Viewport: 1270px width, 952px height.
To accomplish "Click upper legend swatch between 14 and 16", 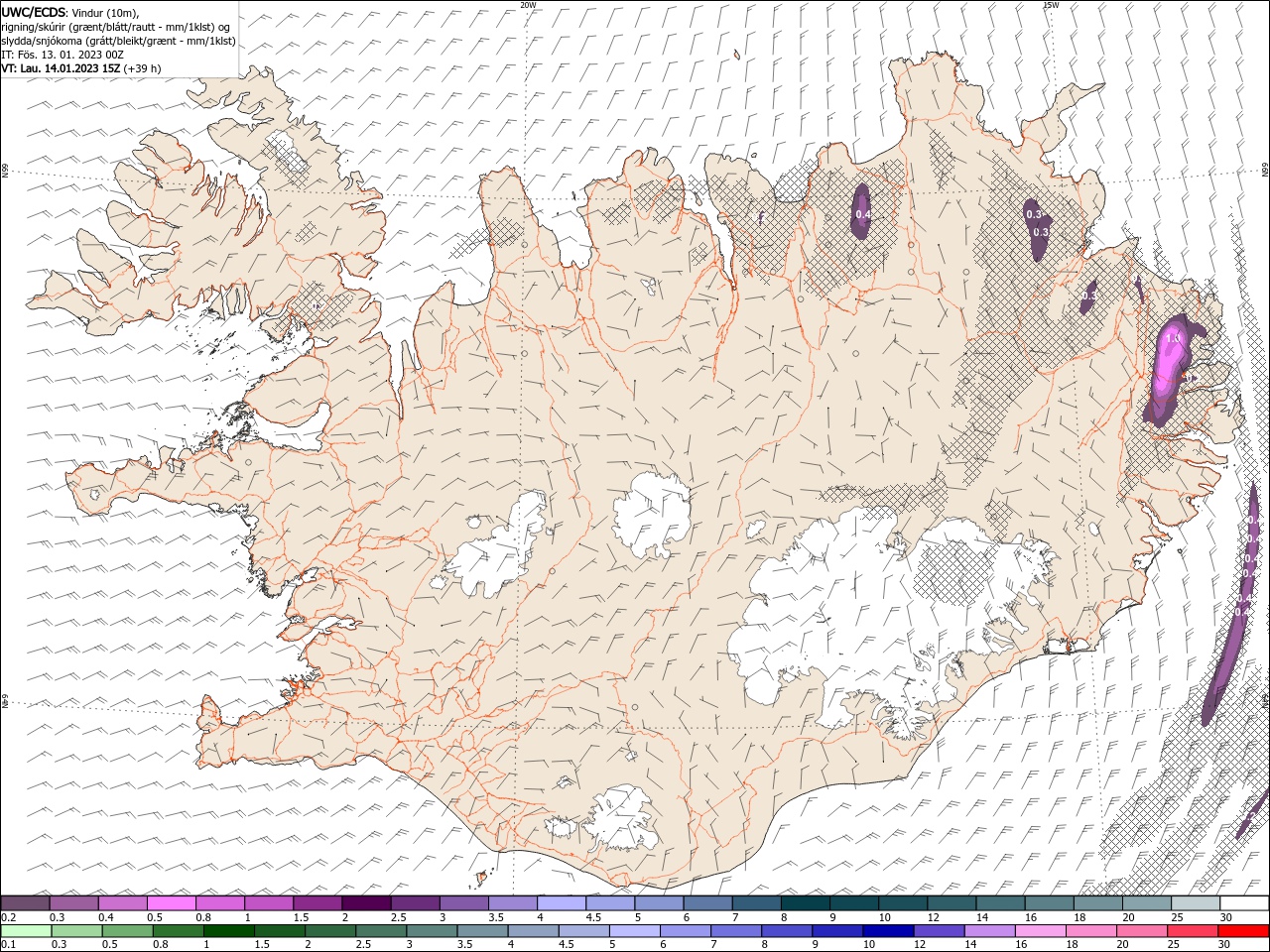I will (x=1000, y=903).
